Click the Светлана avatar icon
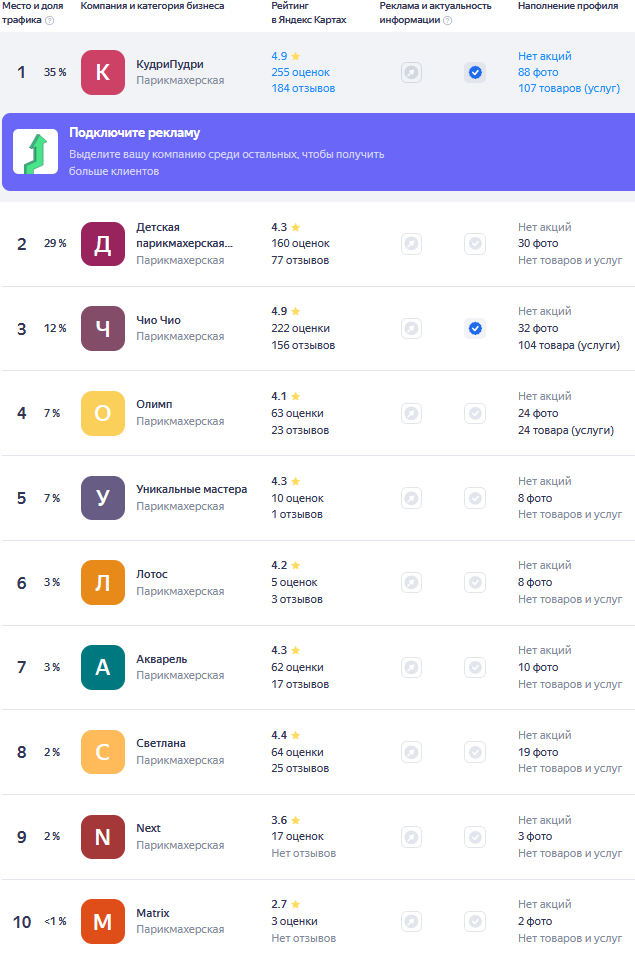 [x=103, y=752]
